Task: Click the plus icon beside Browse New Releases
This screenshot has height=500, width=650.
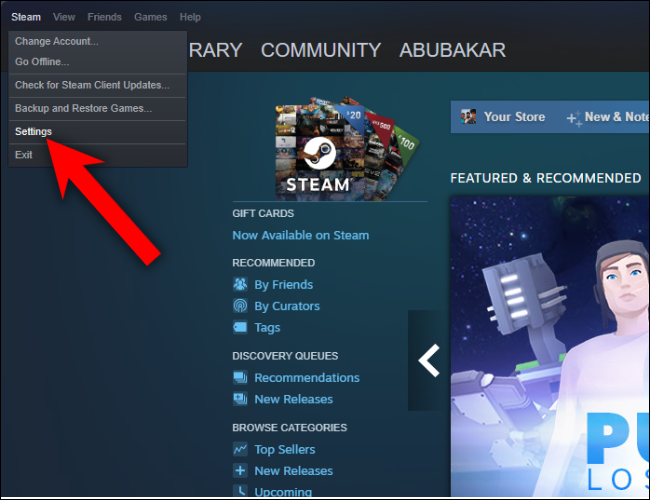Action: tap(240, 471)
